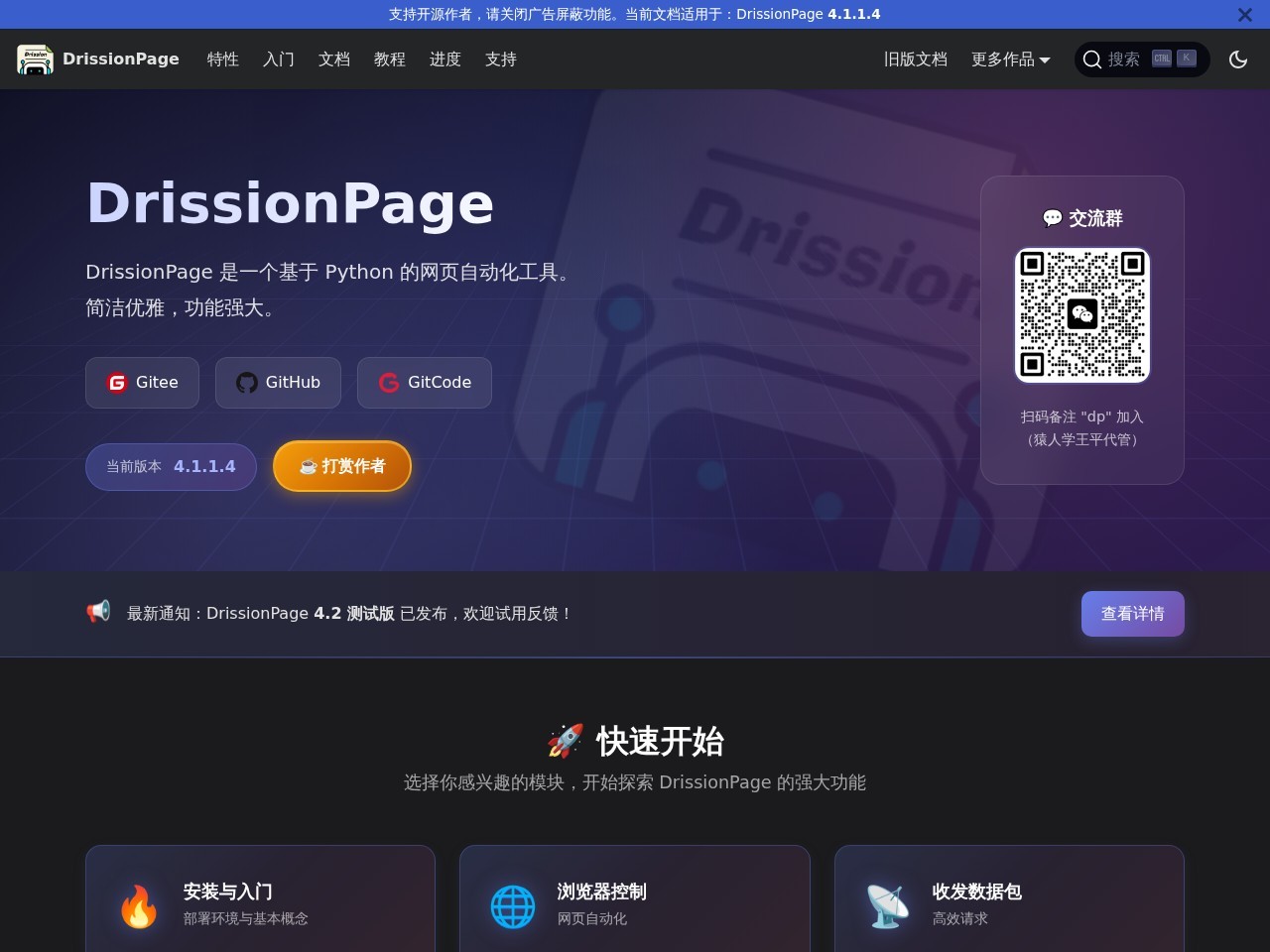Viewport: 1270px width, 952px height.
Task: Click the 高效请求 subtitle
Action: click(960, 919)
